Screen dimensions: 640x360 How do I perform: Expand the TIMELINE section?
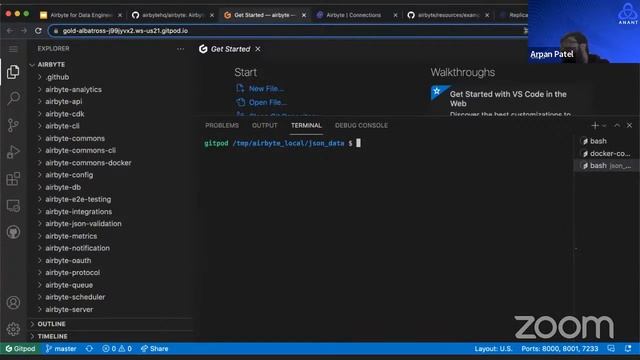32,336
